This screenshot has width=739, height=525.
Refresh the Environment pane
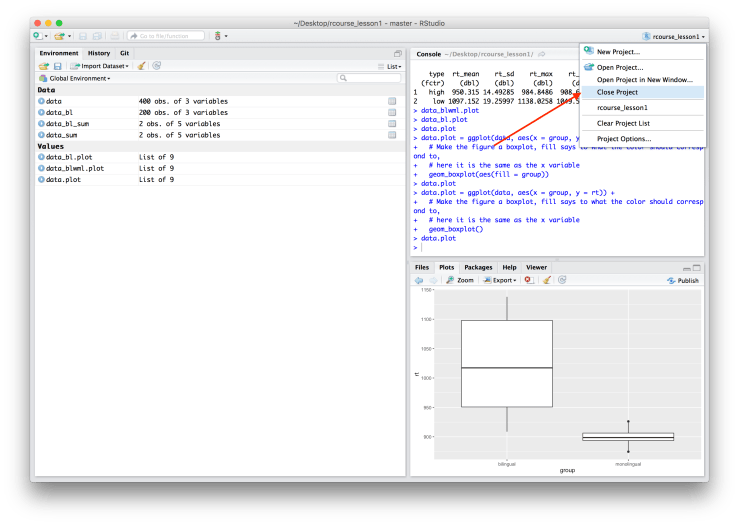pyautogui.click(x=156, y=66)
